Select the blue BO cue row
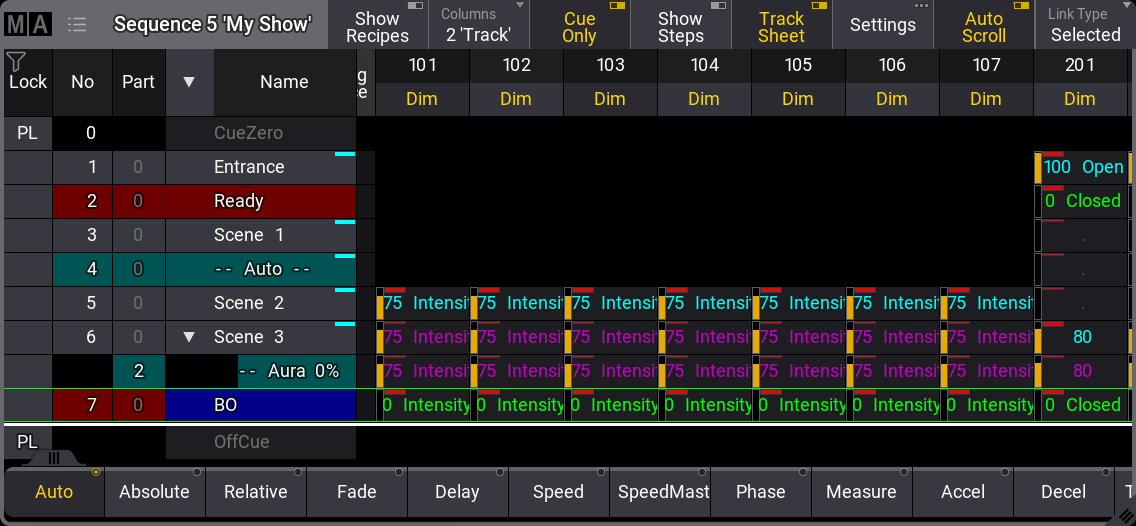The image size is (1136, 526). [260, 405]
